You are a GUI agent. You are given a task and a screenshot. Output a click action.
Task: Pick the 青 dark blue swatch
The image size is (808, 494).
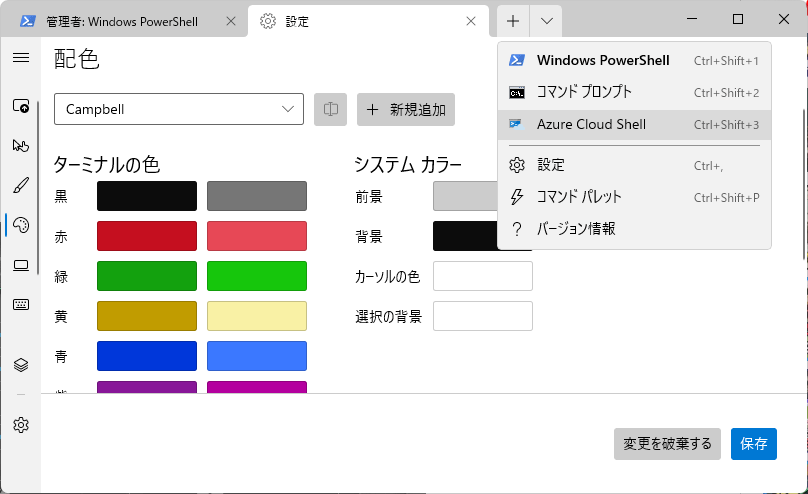[147, 356]
